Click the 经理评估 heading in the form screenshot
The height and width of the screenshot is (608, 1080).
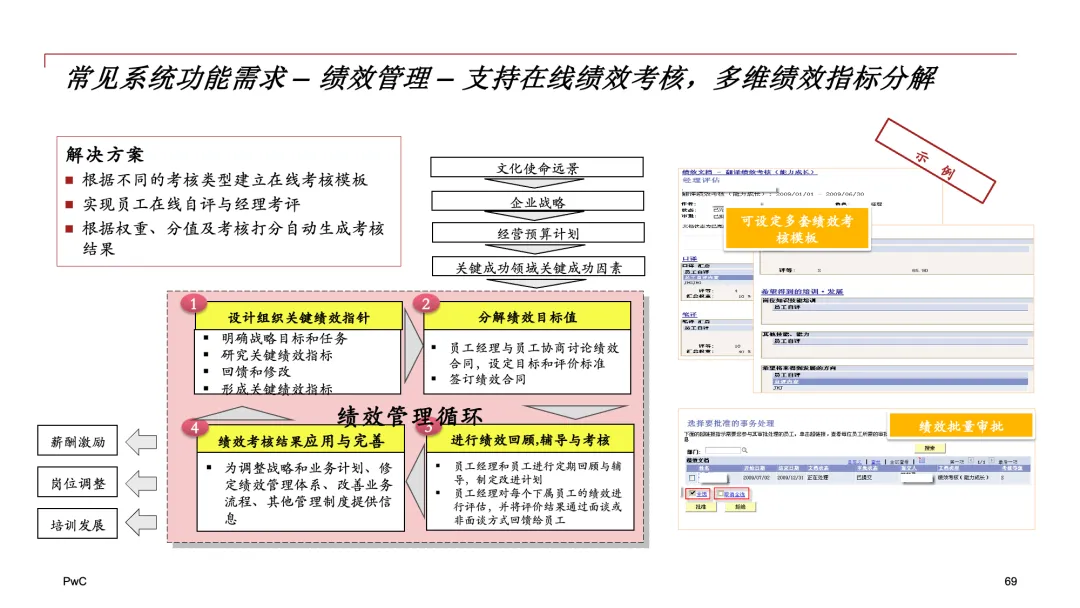[700, 180]
